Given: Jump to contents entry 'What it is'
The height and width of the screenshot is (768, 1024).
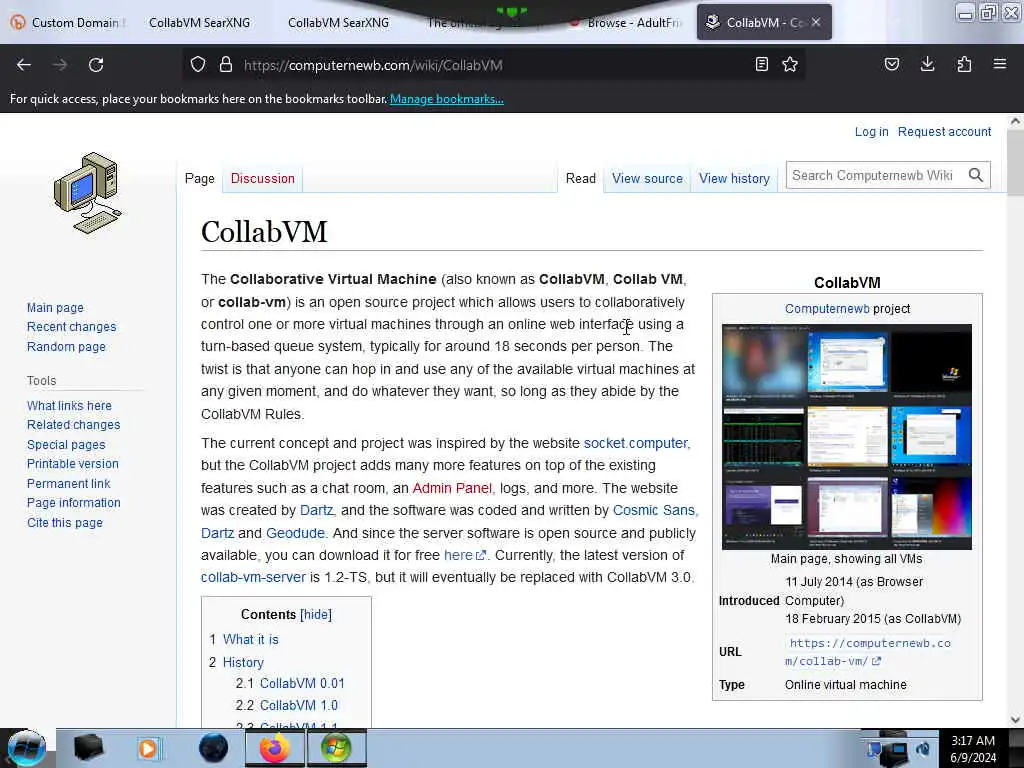Looking at the screenshot, I should tap(251, 639).
